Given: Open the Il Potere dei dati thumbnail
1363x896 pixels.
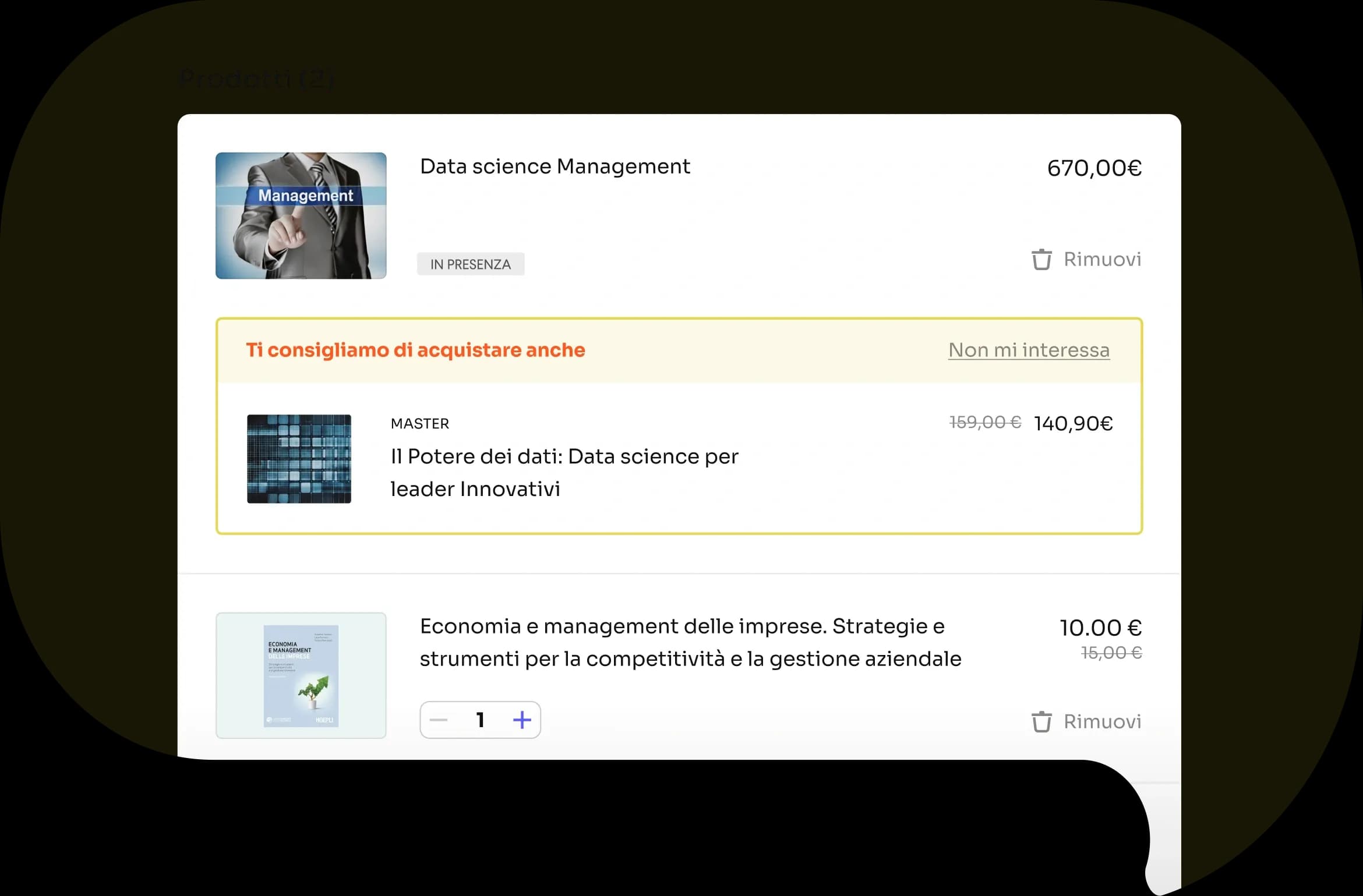Looking at the screenshot, I should point(299,459).
